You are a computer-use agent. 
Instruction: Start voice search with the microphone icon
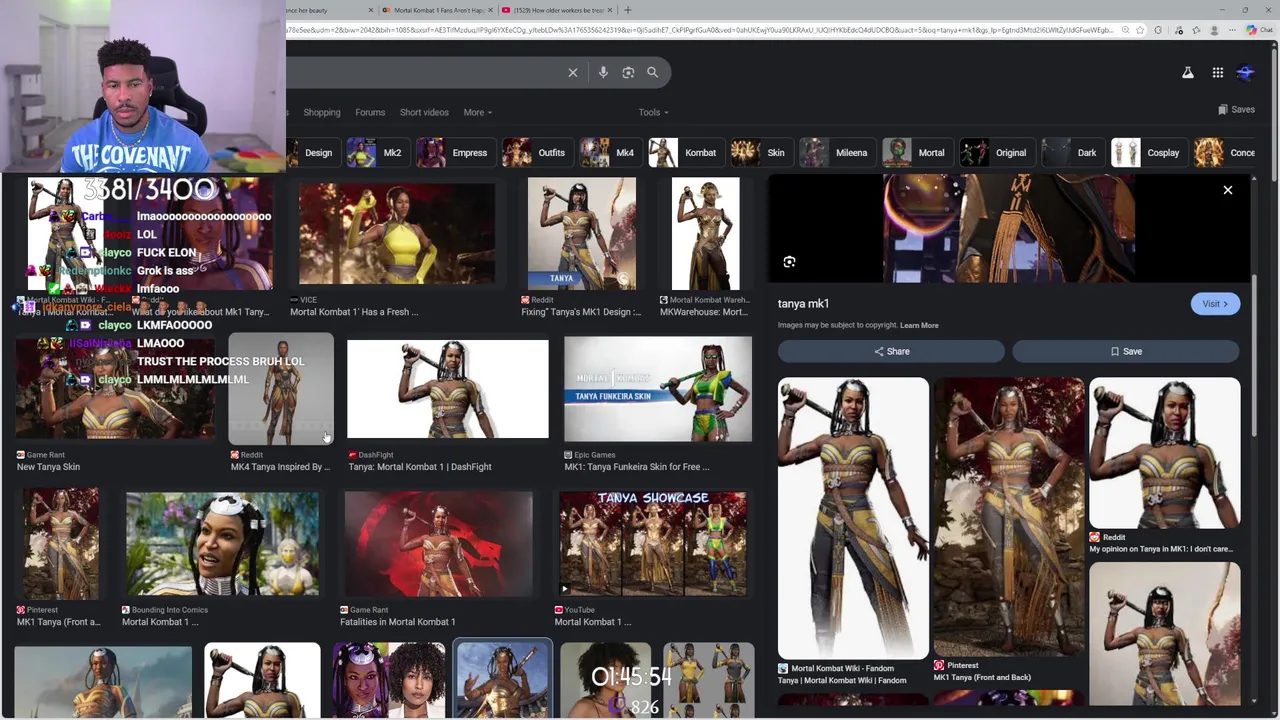click(x=603, y=72)
